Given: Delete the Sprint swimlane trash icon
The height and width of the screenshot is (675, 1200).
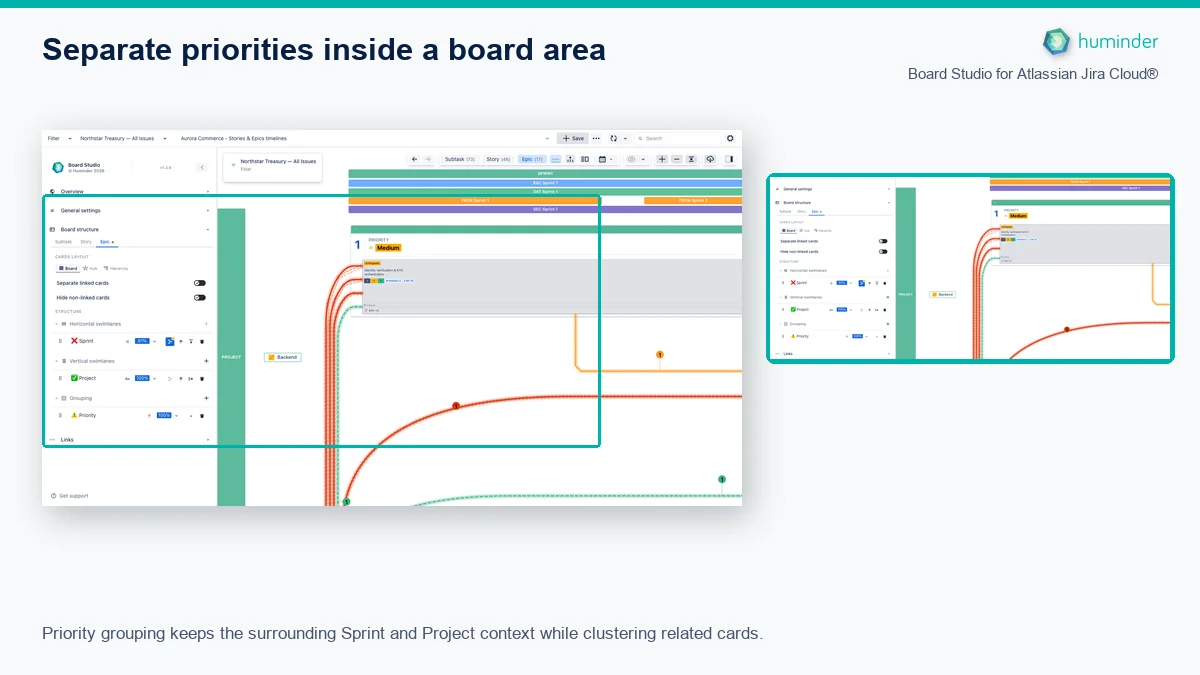Looking at the screenshot, I should [202, 341].
